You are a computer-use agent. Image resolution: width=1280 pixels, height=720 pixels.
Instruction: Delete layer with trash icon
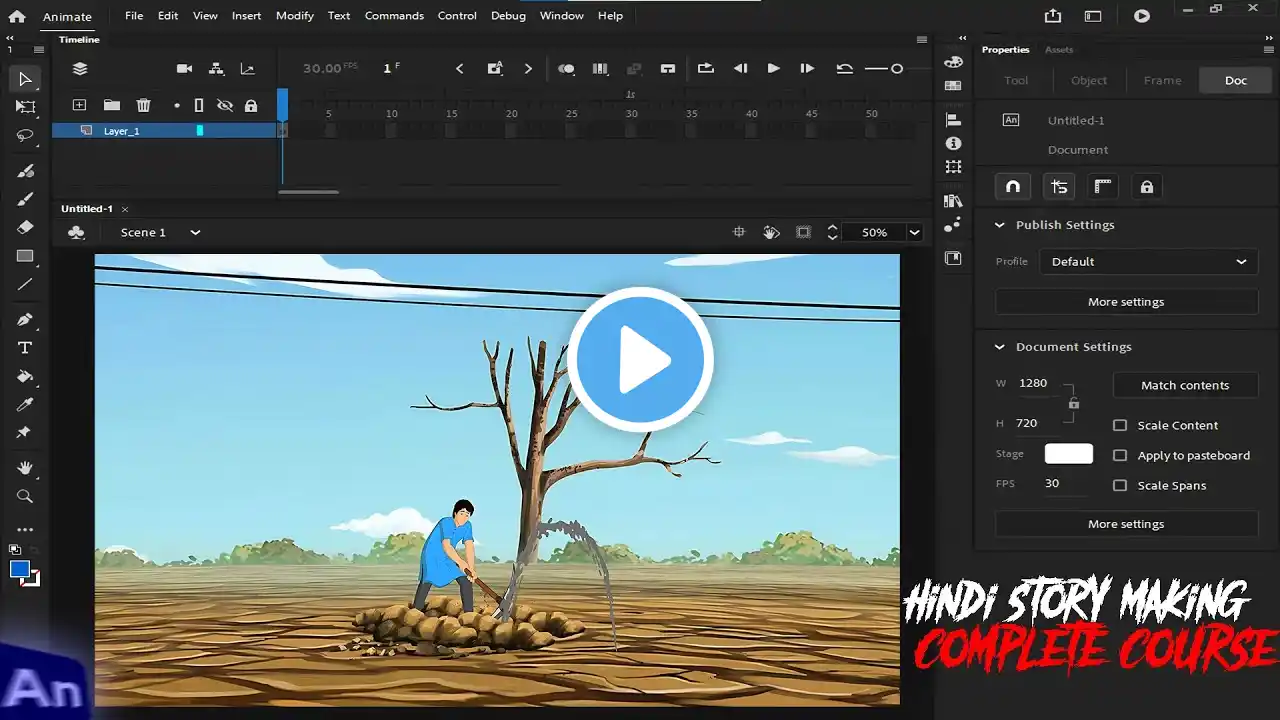[143, 105]
